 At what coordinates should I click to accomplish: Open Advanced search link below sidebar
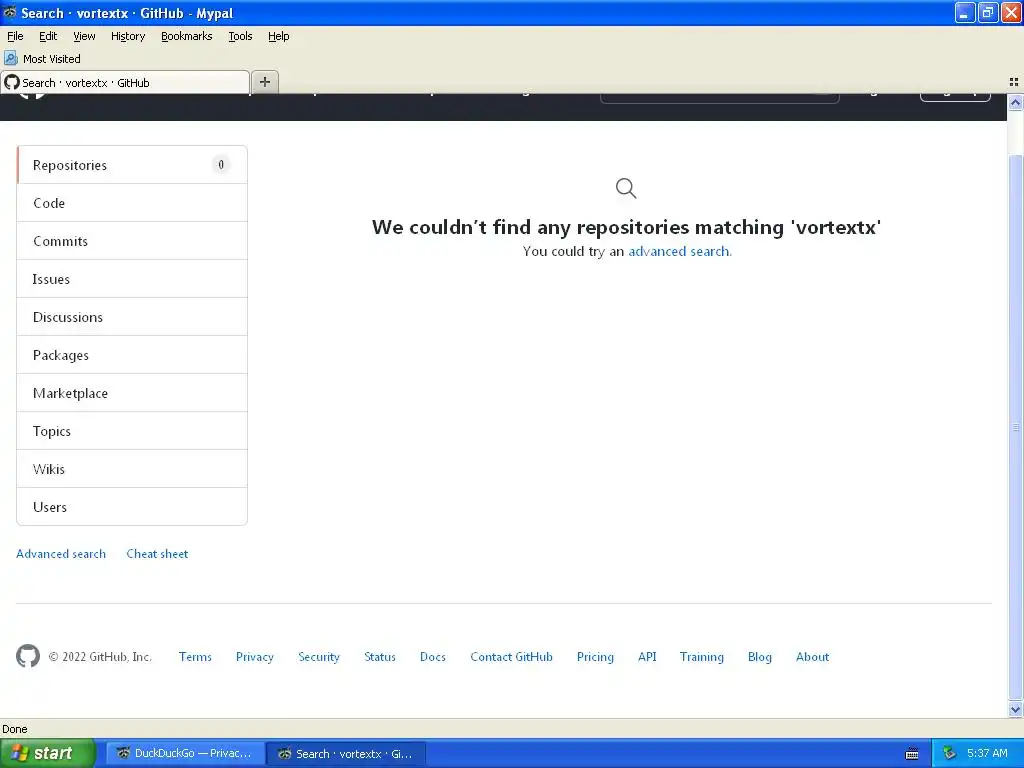pos(61,554)
